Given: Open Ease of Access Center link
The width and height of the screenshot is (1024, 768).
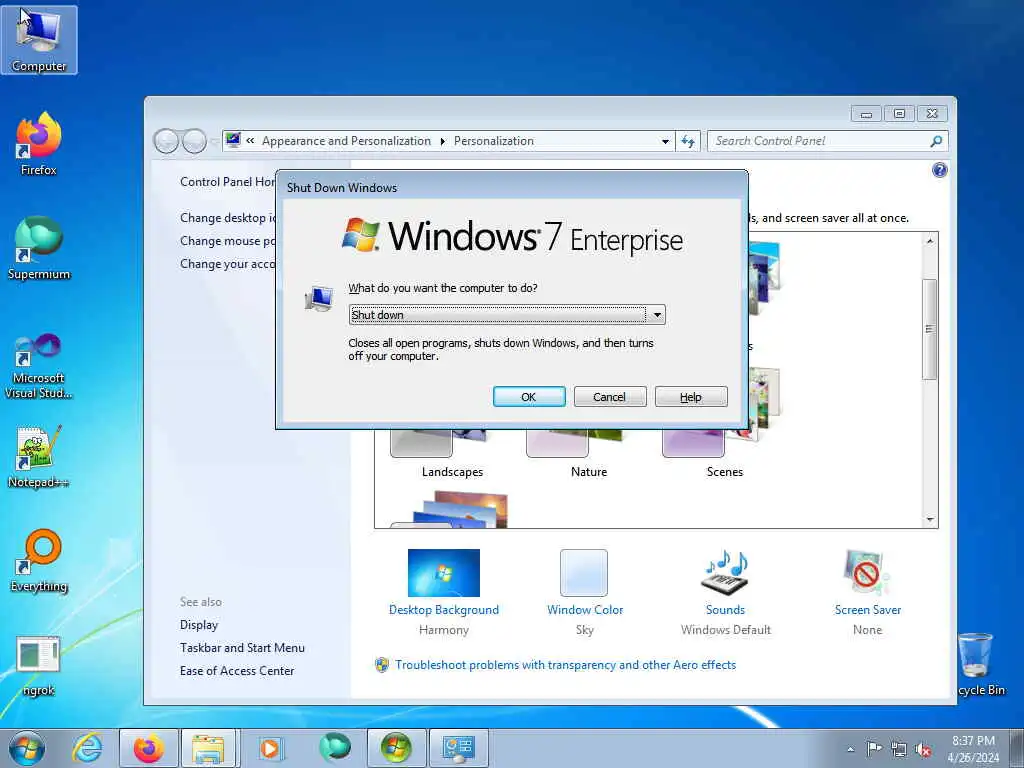Looking at the screenshot, I should point(237,671).
